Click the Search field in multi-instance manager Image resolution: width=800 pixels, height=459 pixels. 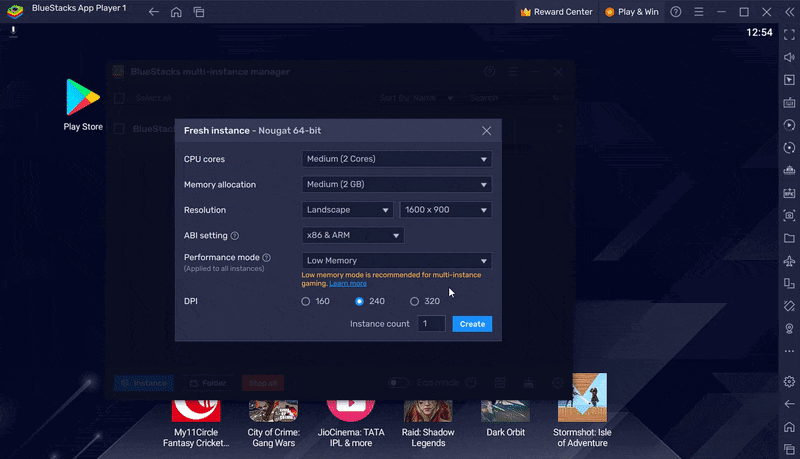(515, 98)
